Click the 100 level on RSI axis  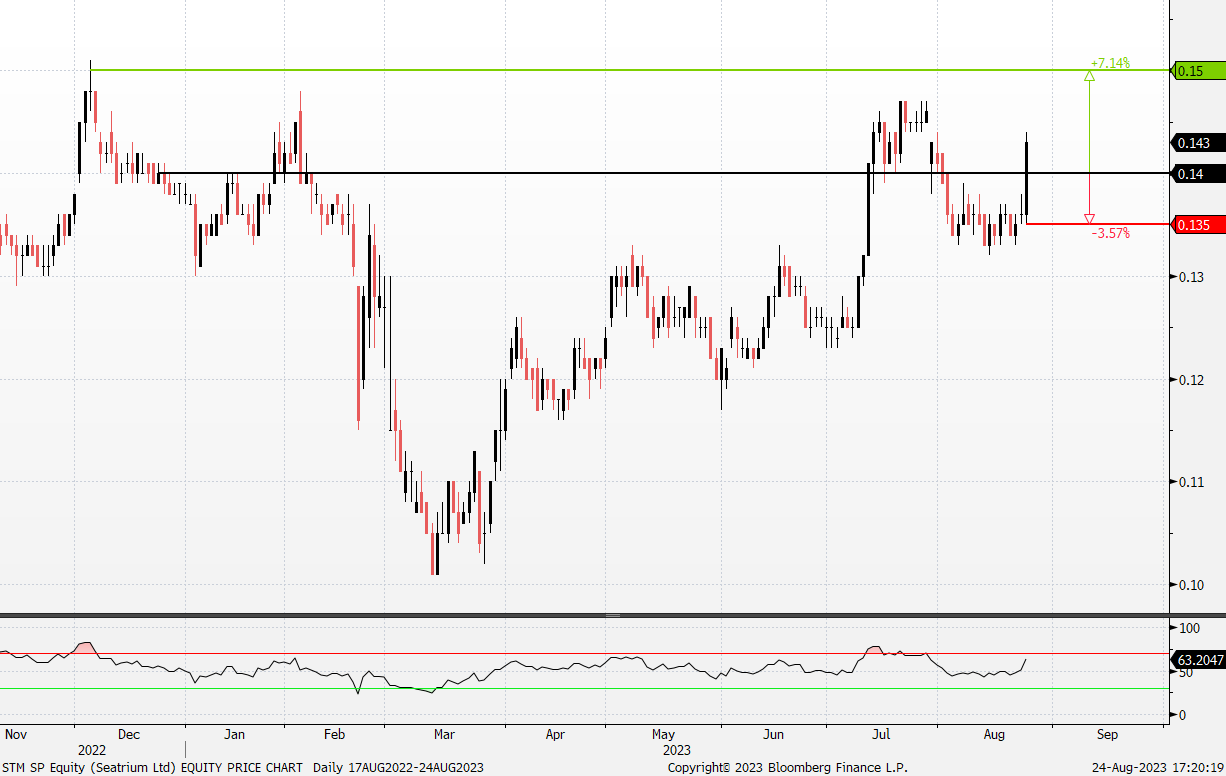[x=1190, y=628]
